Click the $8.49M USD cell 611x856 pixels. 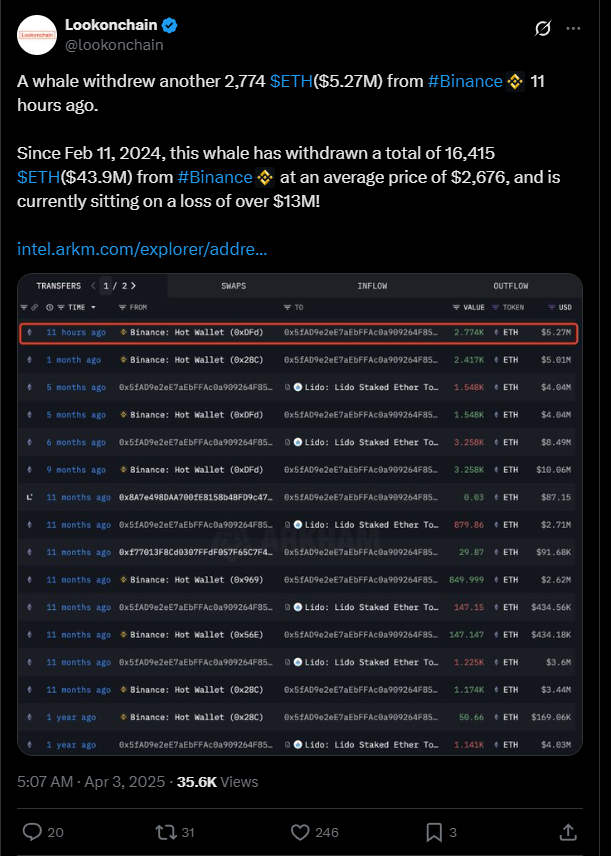pyautogui.click(x=556, y=442)
